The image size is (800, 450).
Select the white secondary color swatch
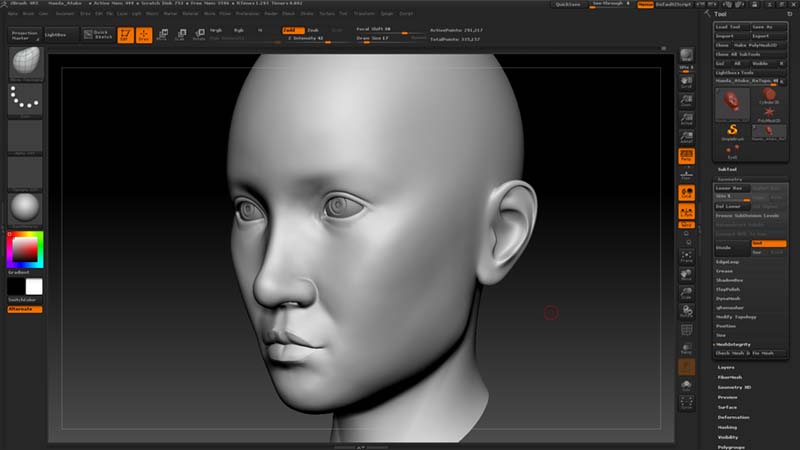click(x=34, y=287)
